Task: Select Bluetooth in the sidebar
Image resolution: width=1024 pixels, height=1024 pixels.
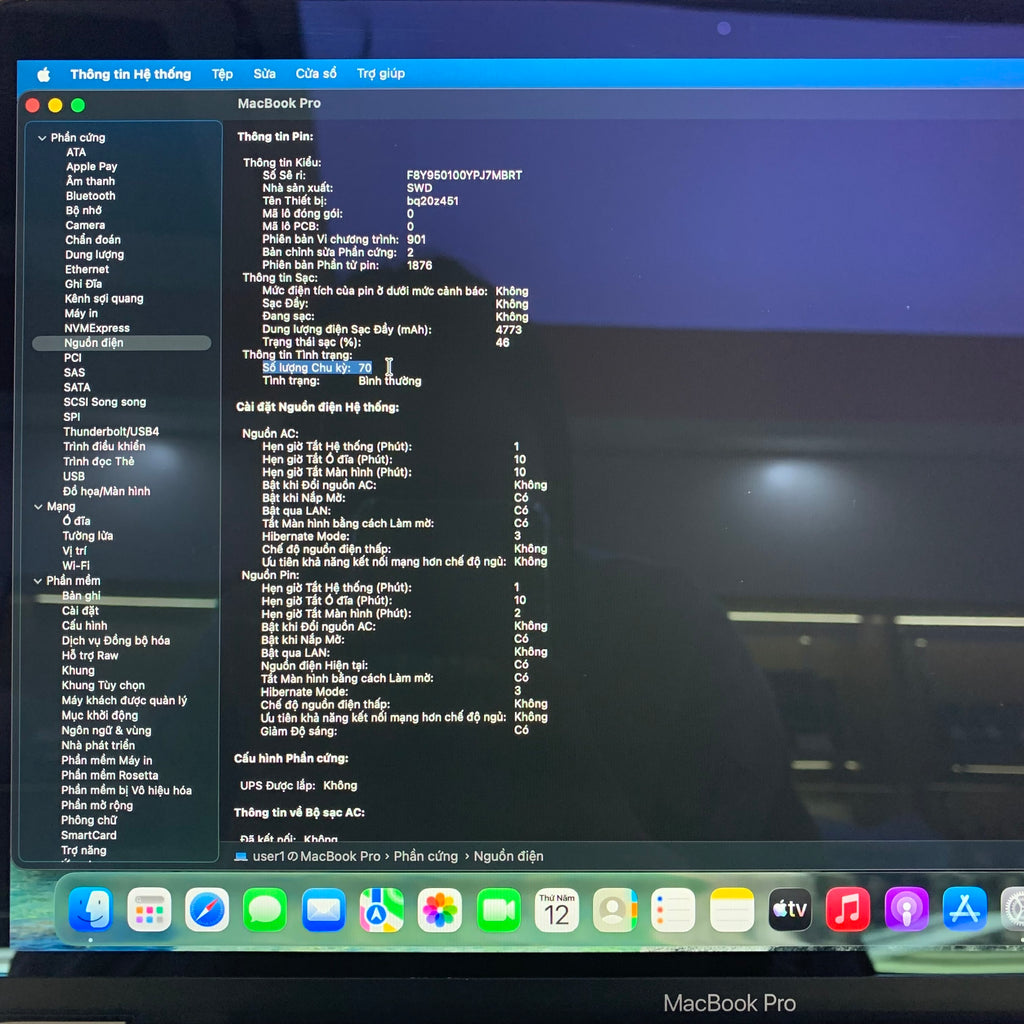Action: pos(91,196)
